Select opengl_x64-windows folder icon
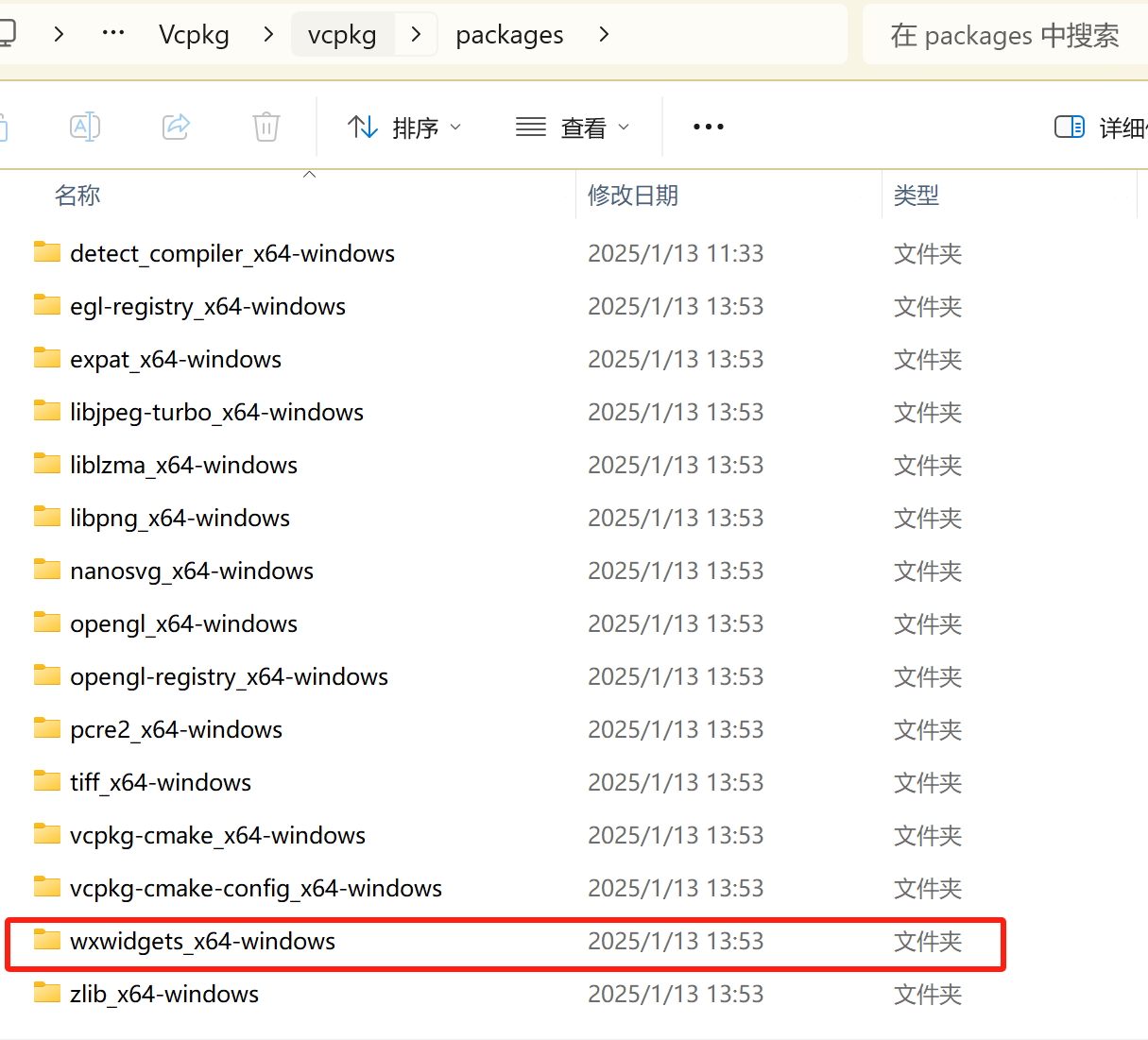1148x1040 pixels. [47, 622]
